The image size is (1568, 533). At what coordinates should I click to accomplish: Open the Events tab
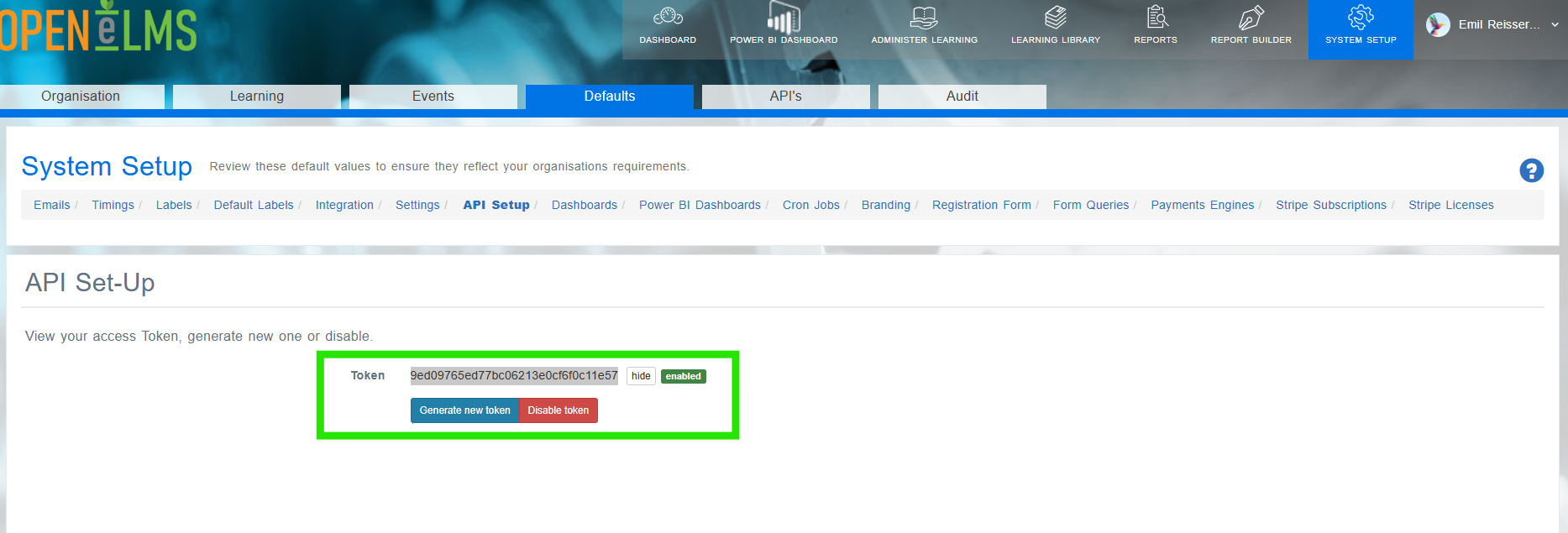click(x=433, y=97)
